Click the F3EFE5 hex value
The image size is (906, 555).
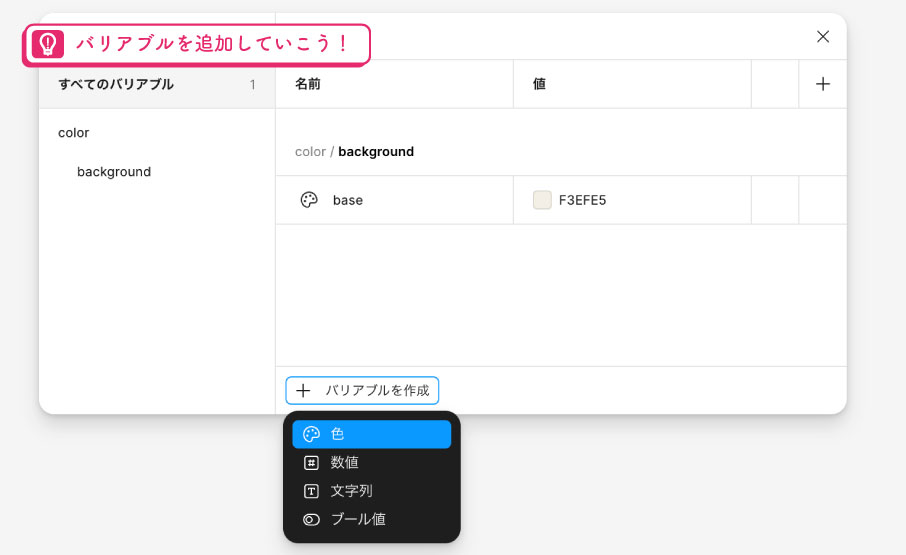[582, 200]
